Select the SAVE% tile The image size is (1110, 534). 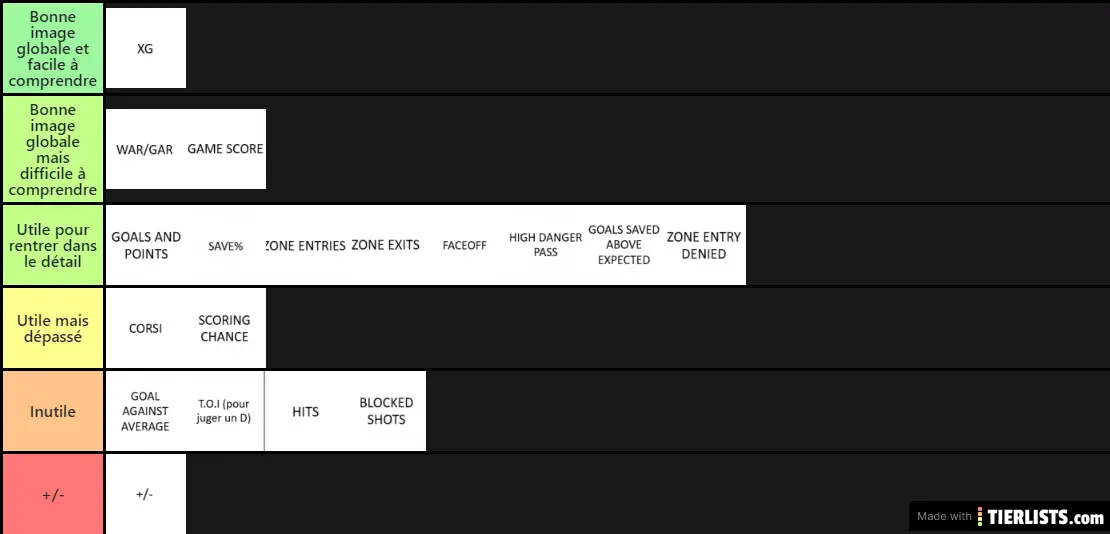coord(226,245)
